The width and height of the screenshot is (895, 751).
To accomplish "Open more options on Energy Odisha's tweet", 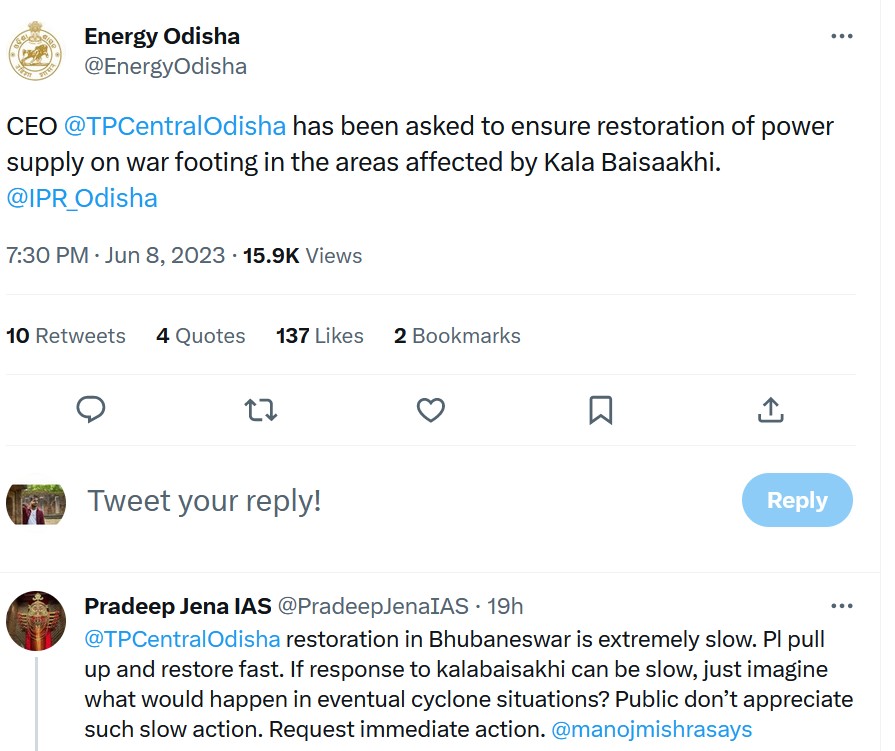I will [x=842, y=36].
